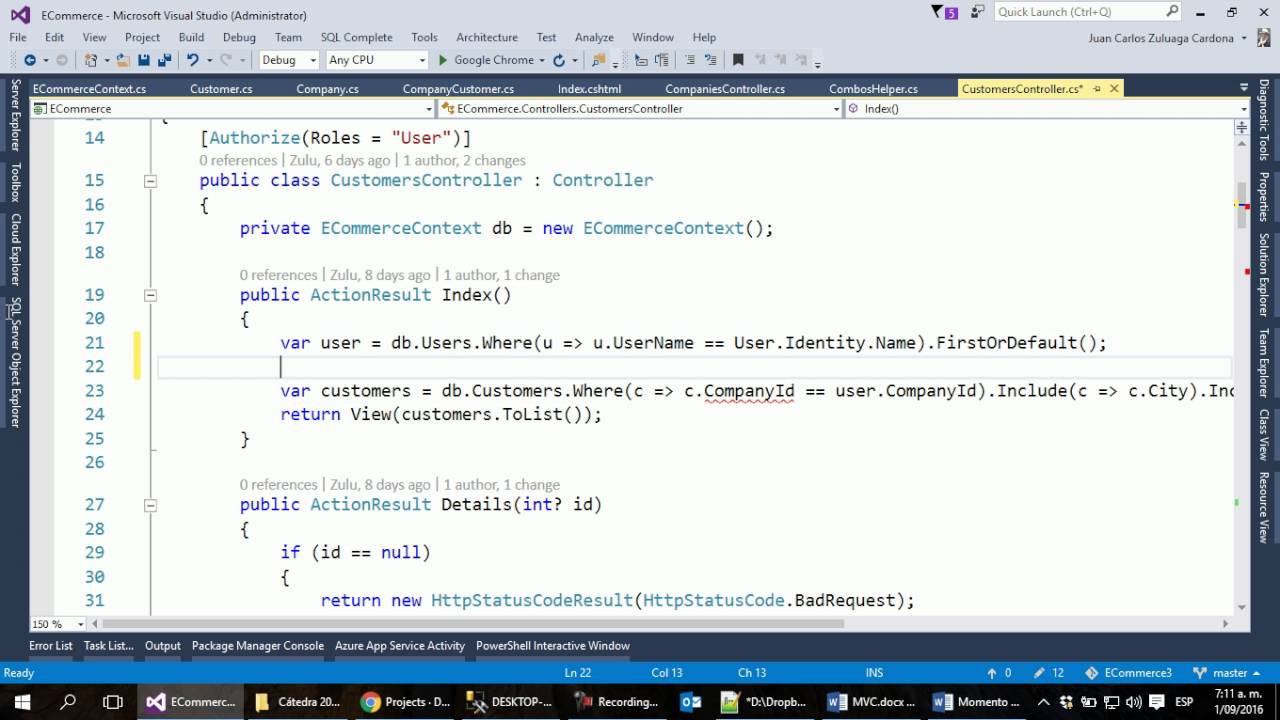
Task: Open the File menu
Action: point(18,37)
